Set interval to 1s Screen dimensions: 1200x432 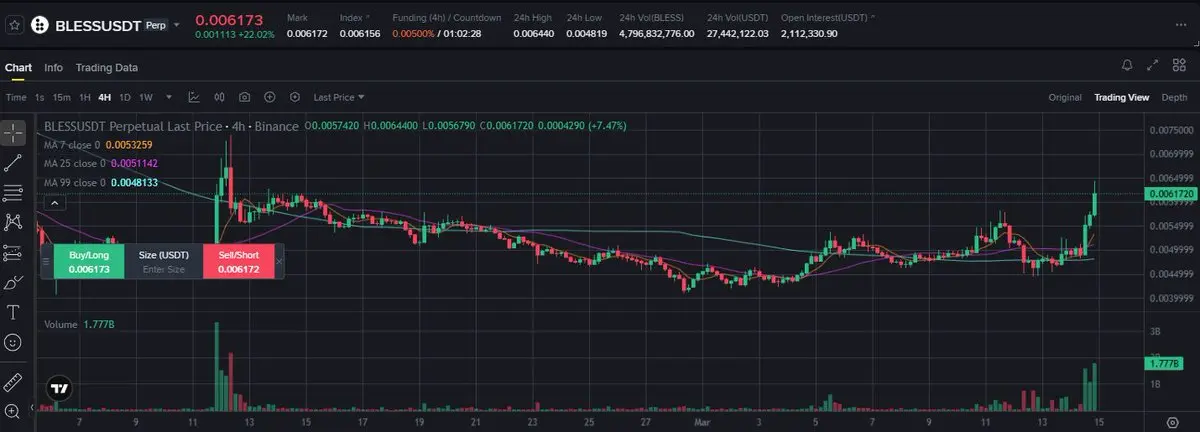click(x=40, y=97)
